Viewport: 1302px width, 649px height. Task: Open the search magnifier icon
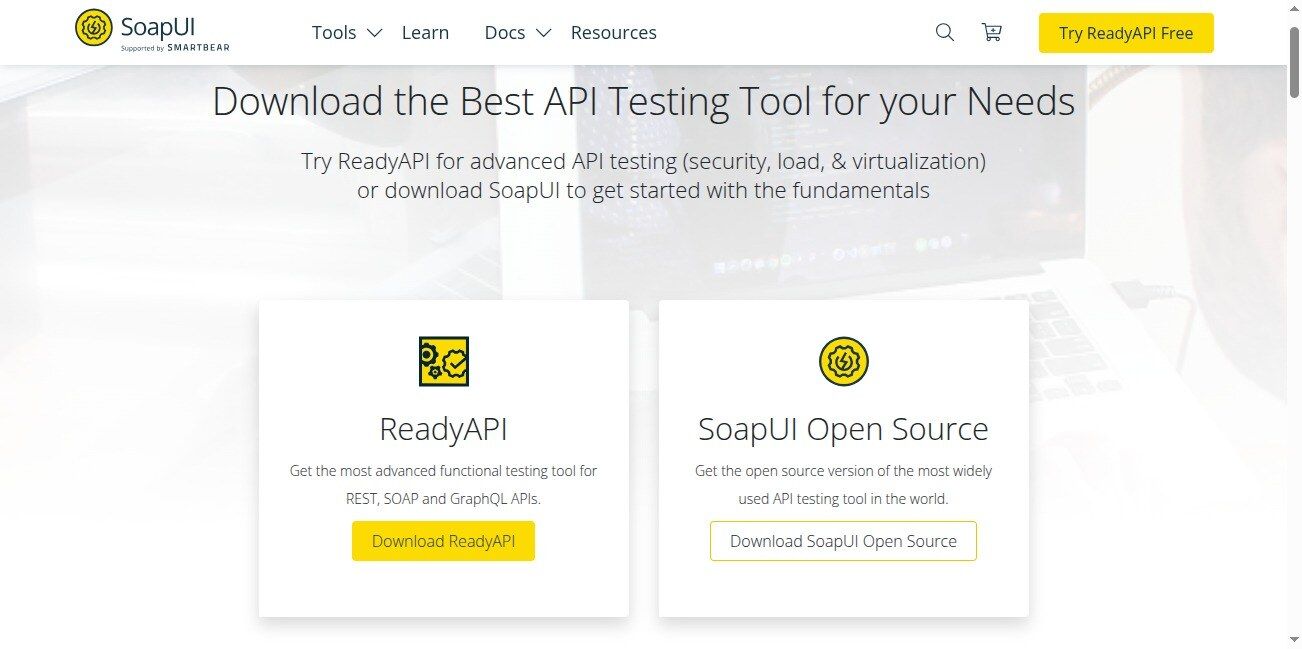944,32
